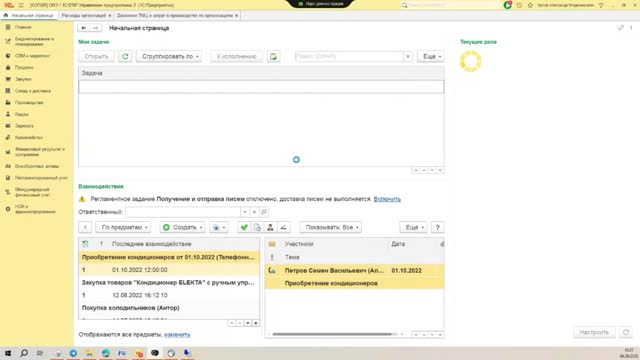640x360 pixels.
Task: Click the Зарплата icon in sidebar
Action: pyautogui.click(x=8, y=126)
